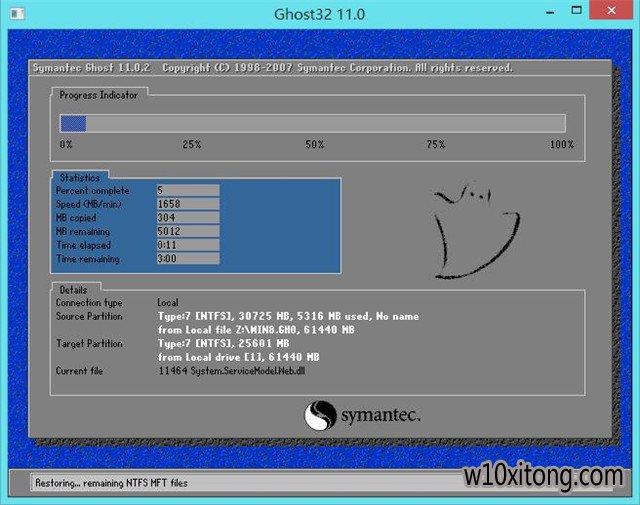This screenshot has height=505, width=640.
Task: Click the 75% progress marker
Action: point(436,145)
